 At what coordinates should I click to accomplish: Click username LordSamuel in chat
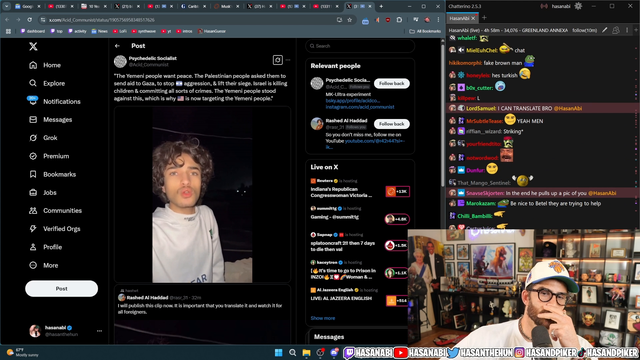[481, 109]
